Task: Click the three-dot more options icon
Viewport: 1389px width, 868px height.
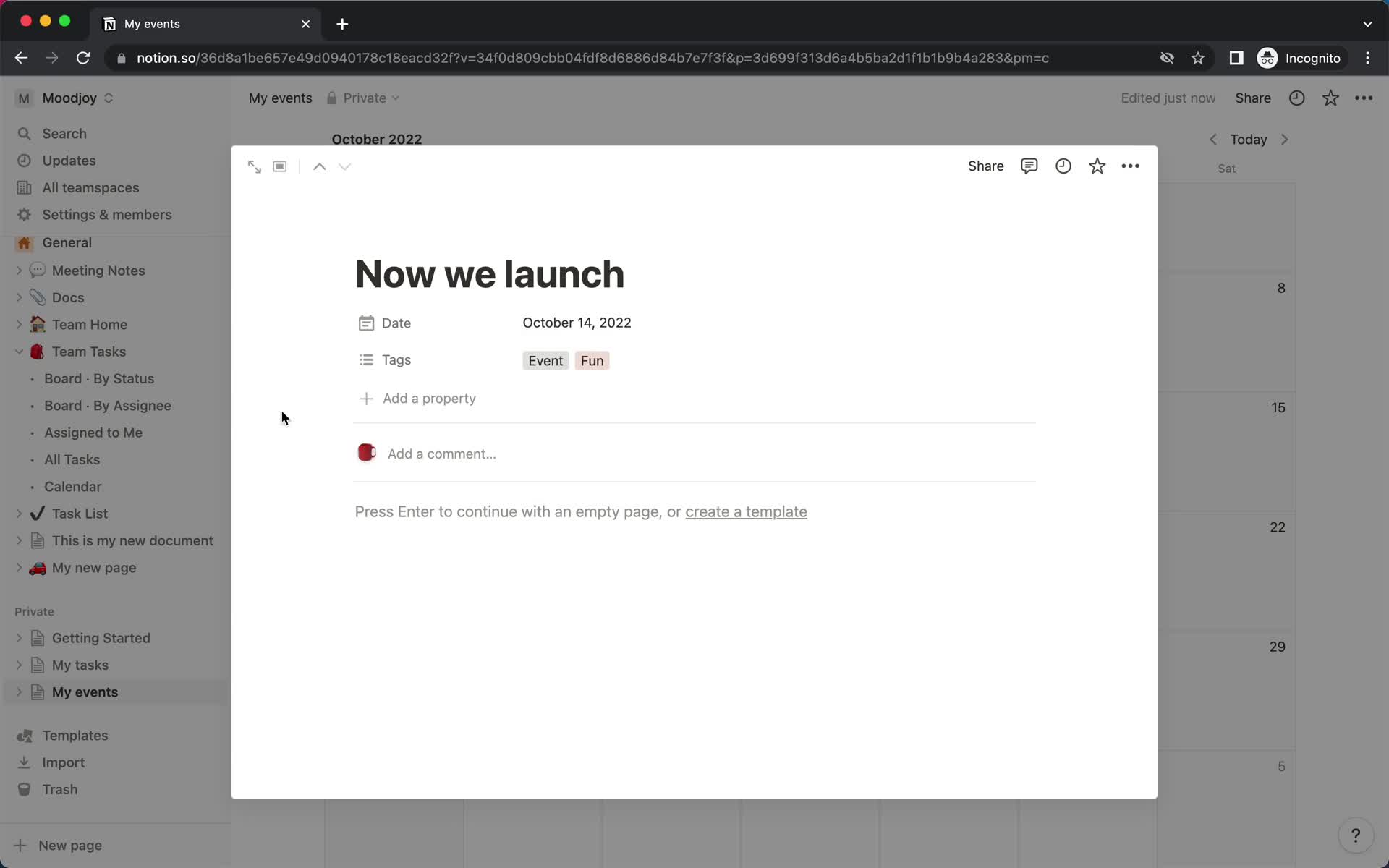Action: point(1131,166)
